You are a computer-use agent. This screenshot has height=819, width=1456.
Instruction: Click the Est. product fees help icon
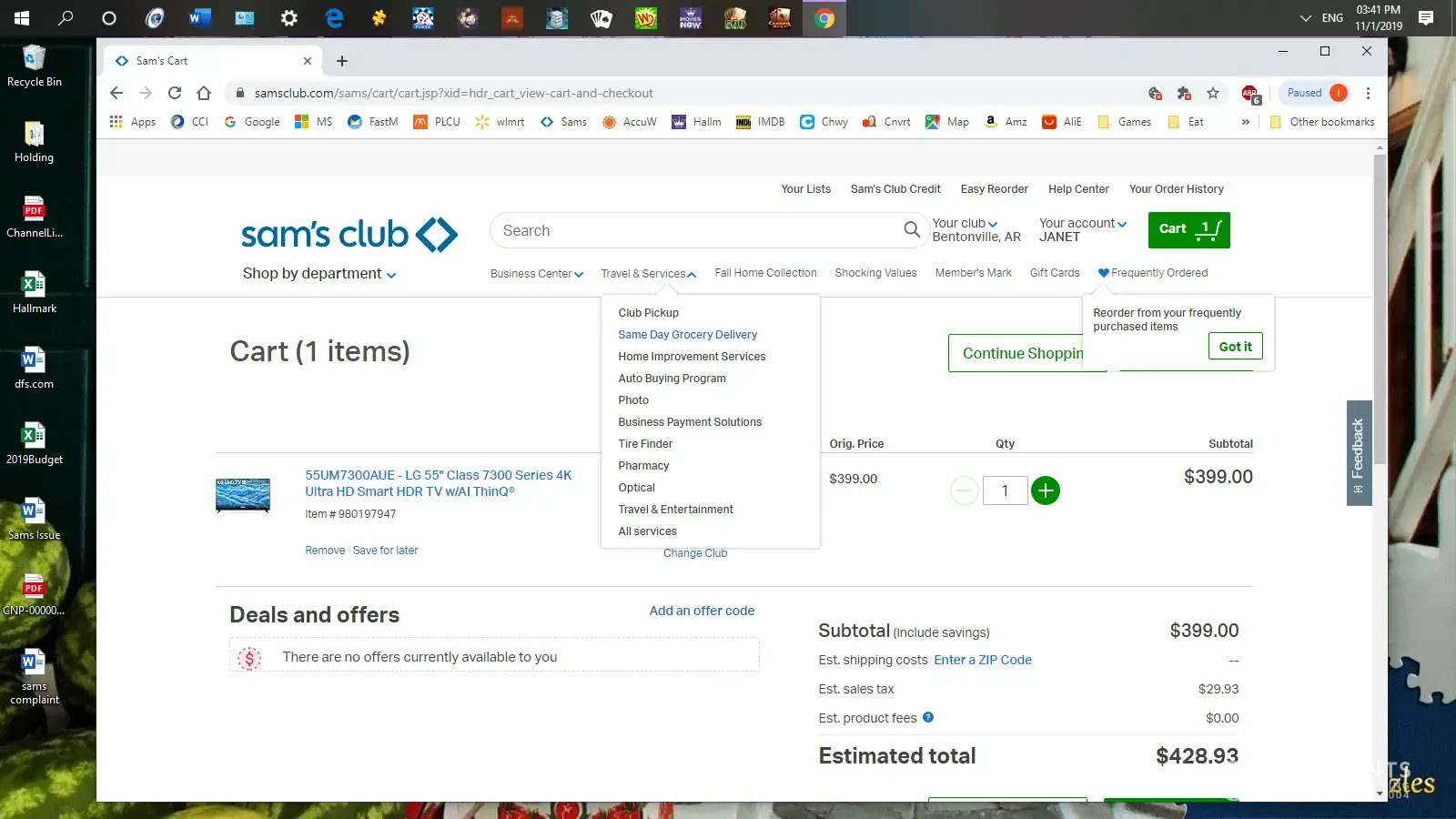point(928,717)
